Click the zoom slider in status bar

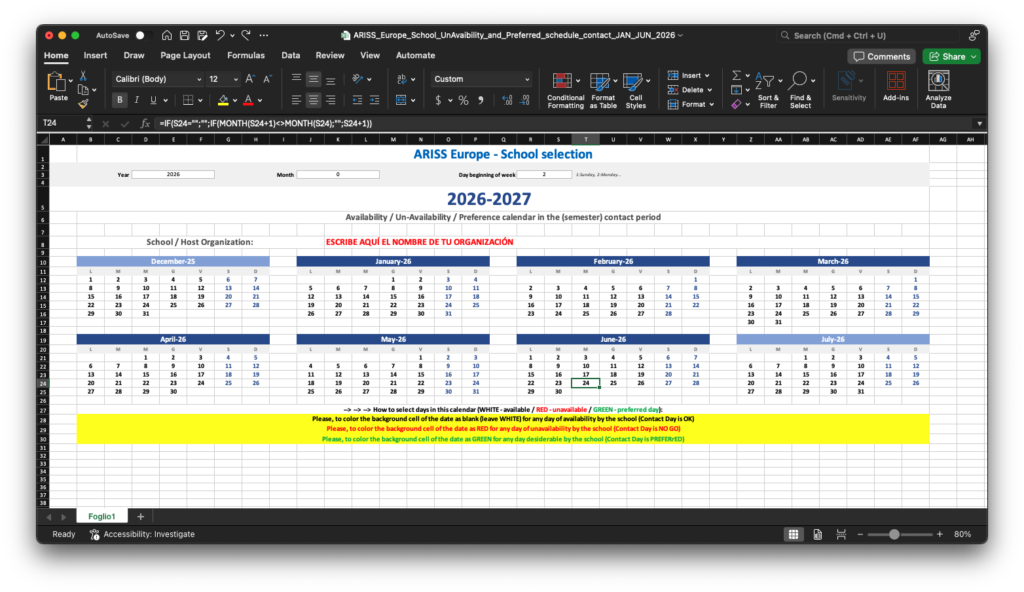pos(894,534)
